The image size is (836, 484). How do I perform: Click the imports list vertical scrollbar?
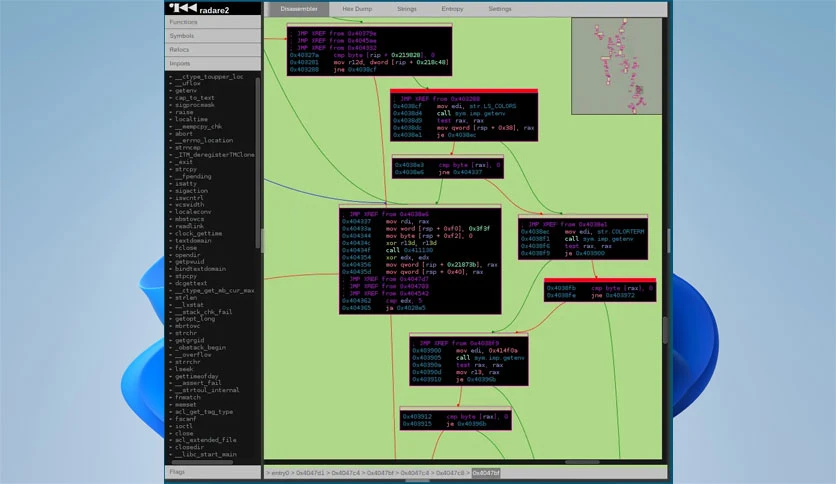point(258,163)
